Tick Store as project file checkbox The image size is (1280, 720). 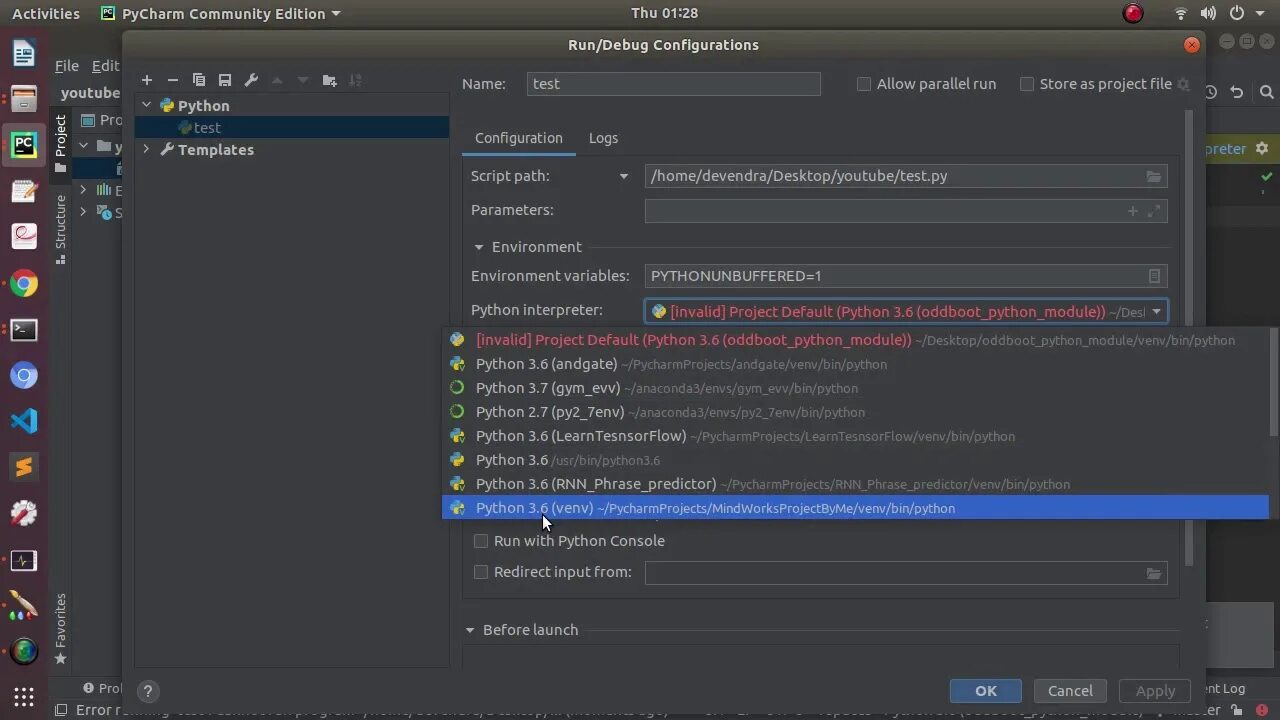pos(1027,84)
